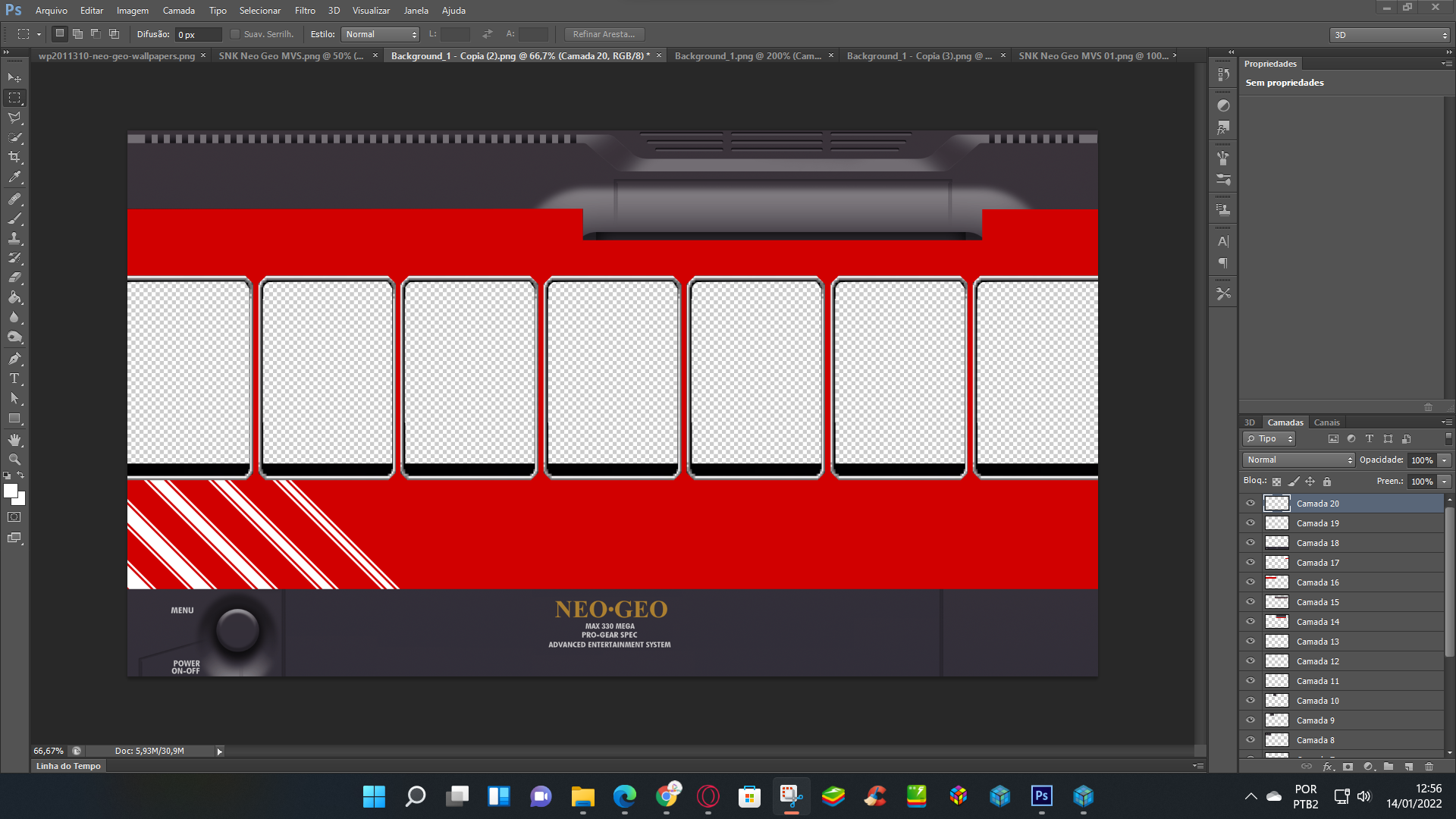
Task: Select the Rectangle shape tool
Action: coord(14,418)
